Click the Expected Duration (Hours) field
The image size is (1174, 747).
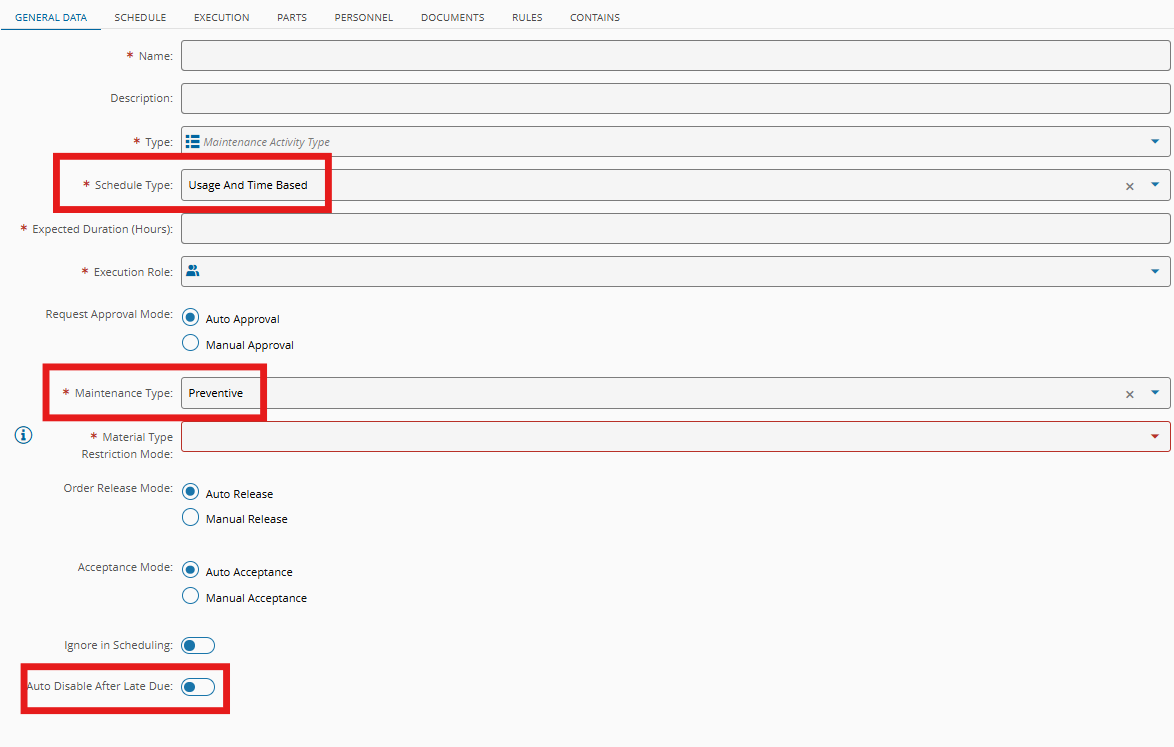tap(675, 228)
